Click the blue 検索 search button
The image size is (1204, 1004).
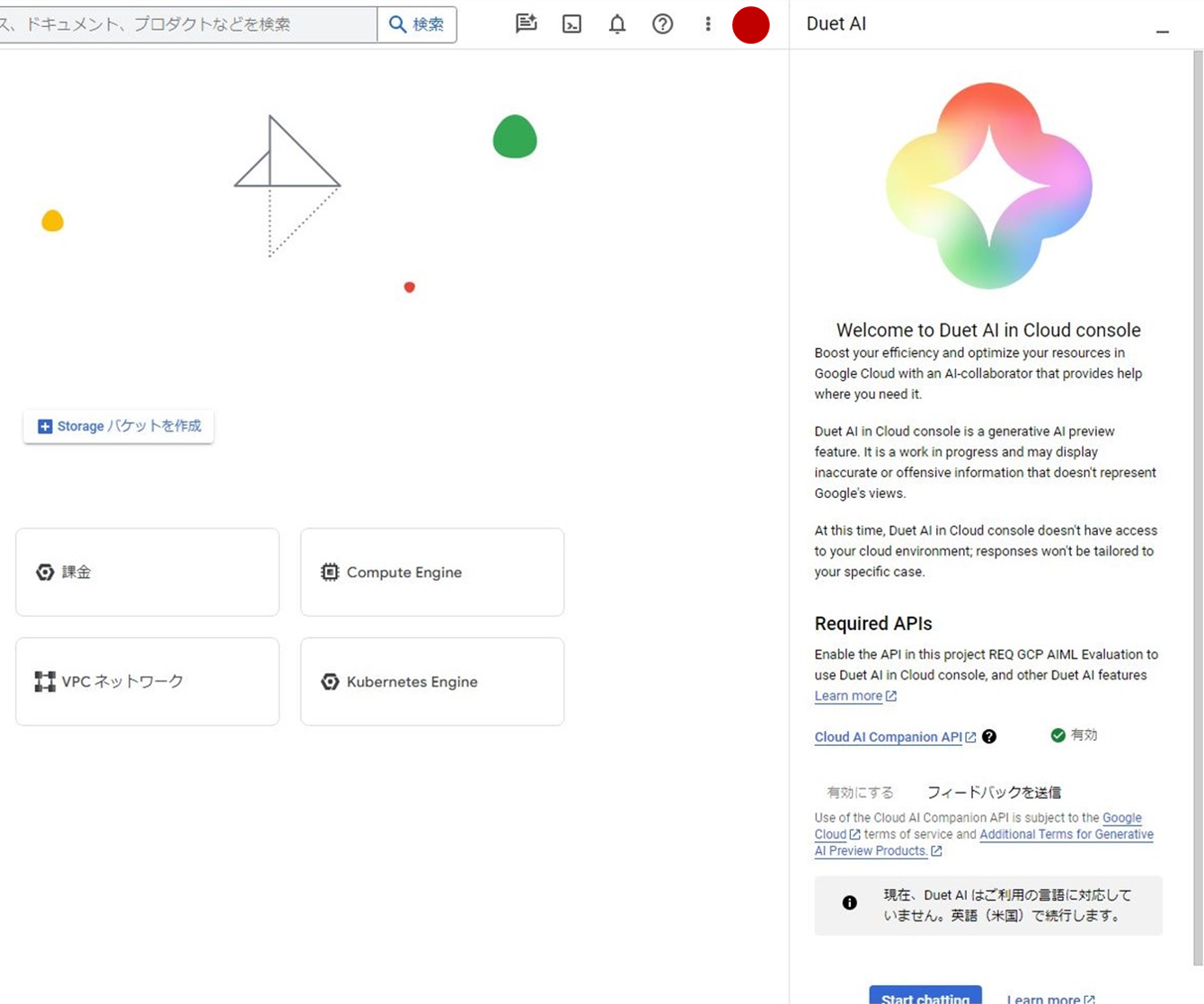pos(417,24)
